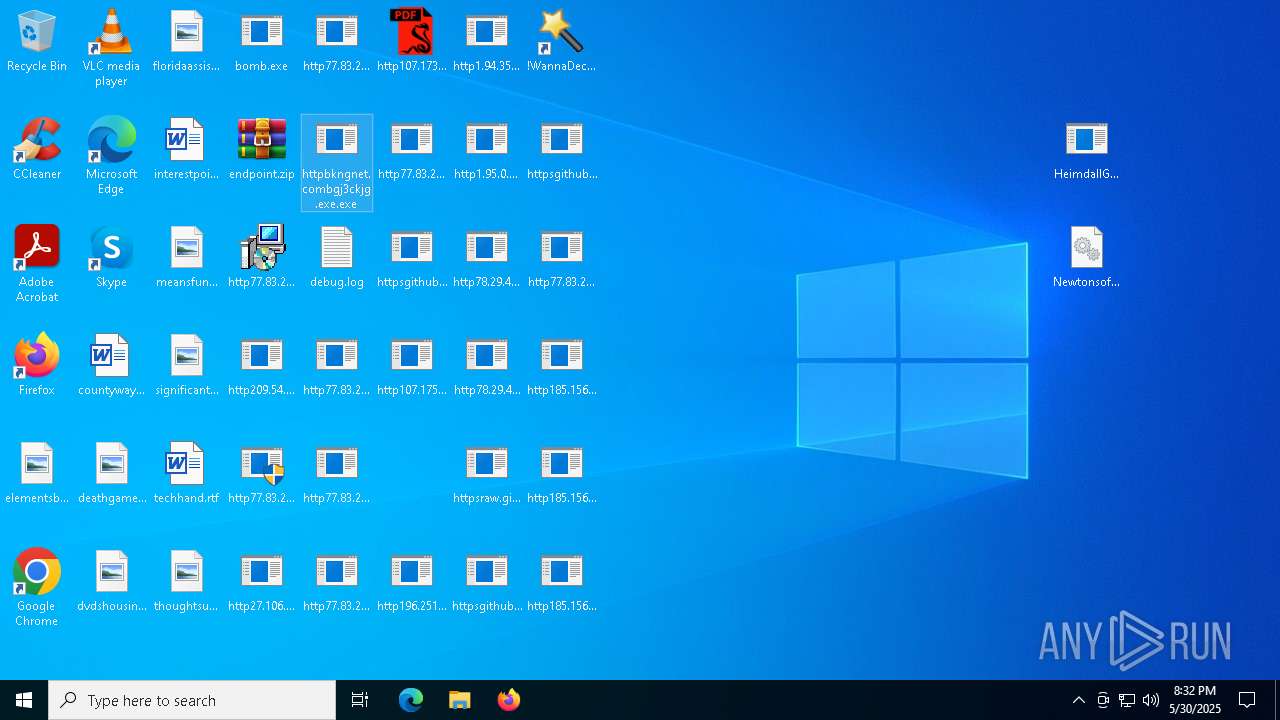Select the http107.173... PDF file icon
Image resolution: width=1280 pixels, height=720 pixels.
412,42
